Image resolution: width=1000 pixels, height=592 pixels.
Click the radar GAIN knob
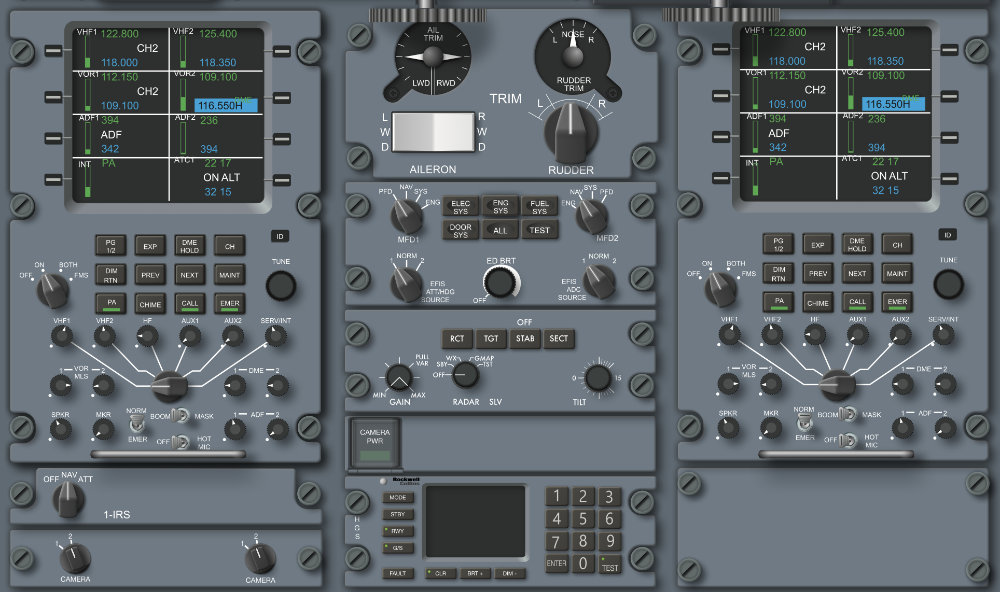tap(398, 377)
